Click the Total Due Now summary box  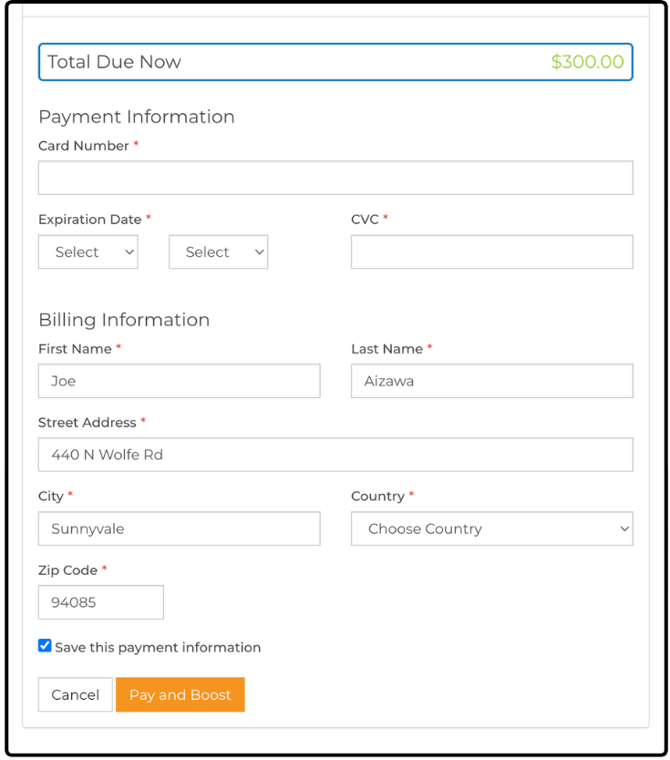click(x=335, y=62)
